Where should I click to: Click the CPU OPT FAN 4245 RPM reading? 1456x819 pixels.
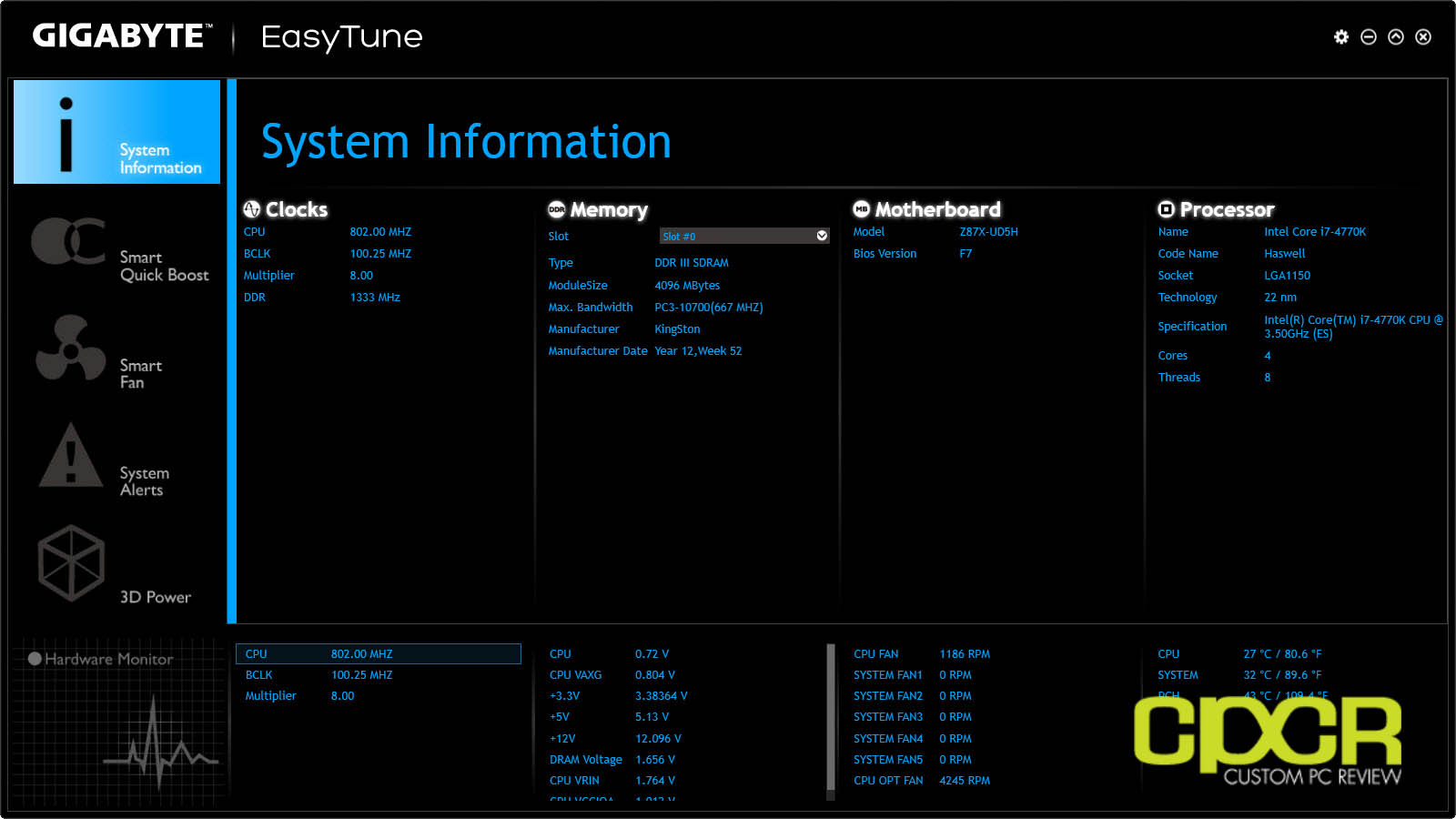pyautogui.click(x=922, y=781)
